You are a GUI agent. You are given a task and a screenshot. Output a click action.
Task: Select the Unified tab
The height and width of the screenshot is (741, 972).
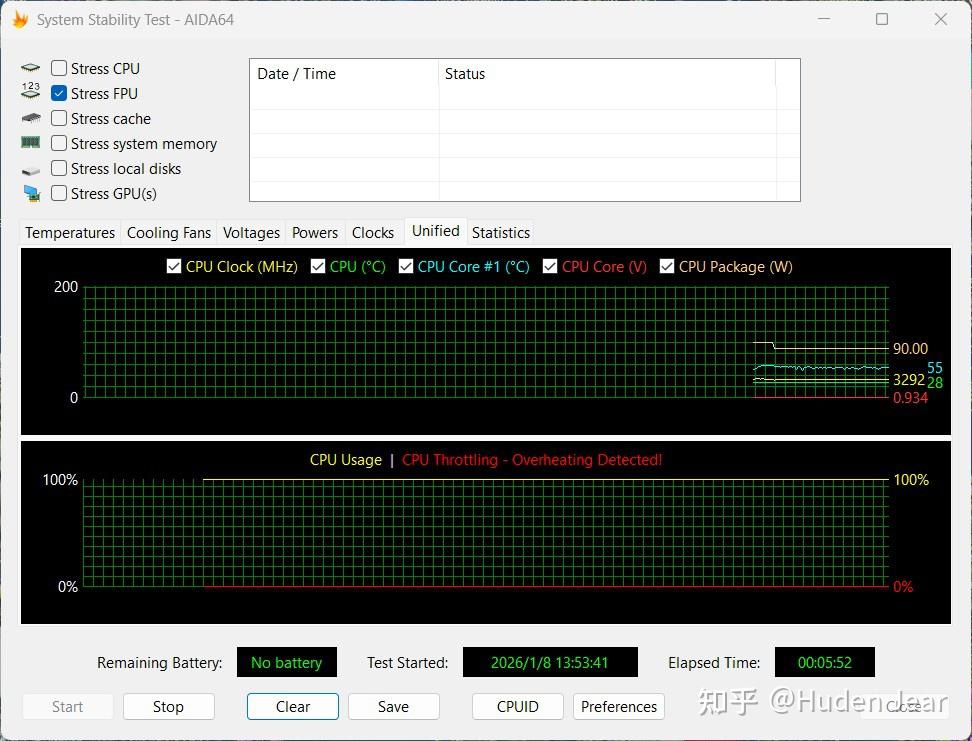(436, 231)
